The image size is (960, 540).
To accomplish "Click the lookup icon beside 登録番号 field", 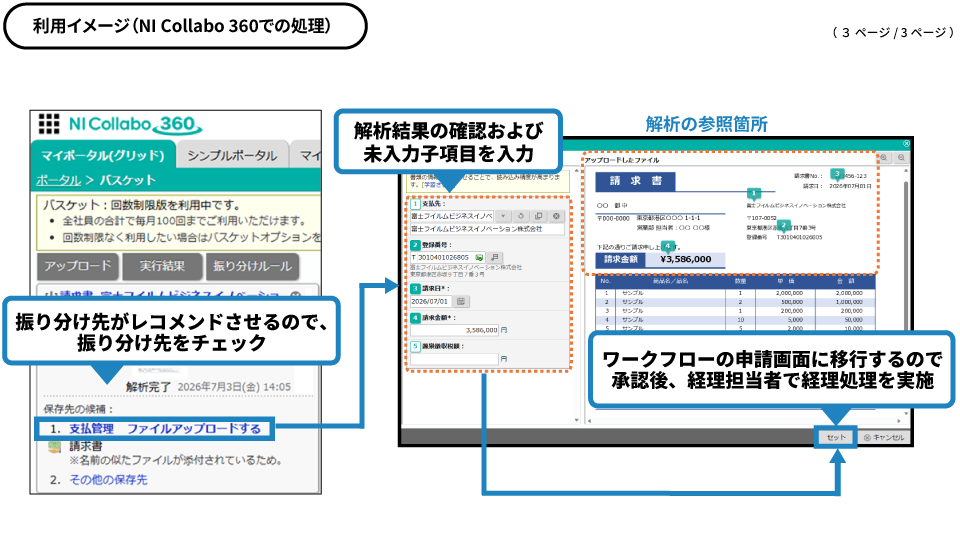I will tap(494, 258).
